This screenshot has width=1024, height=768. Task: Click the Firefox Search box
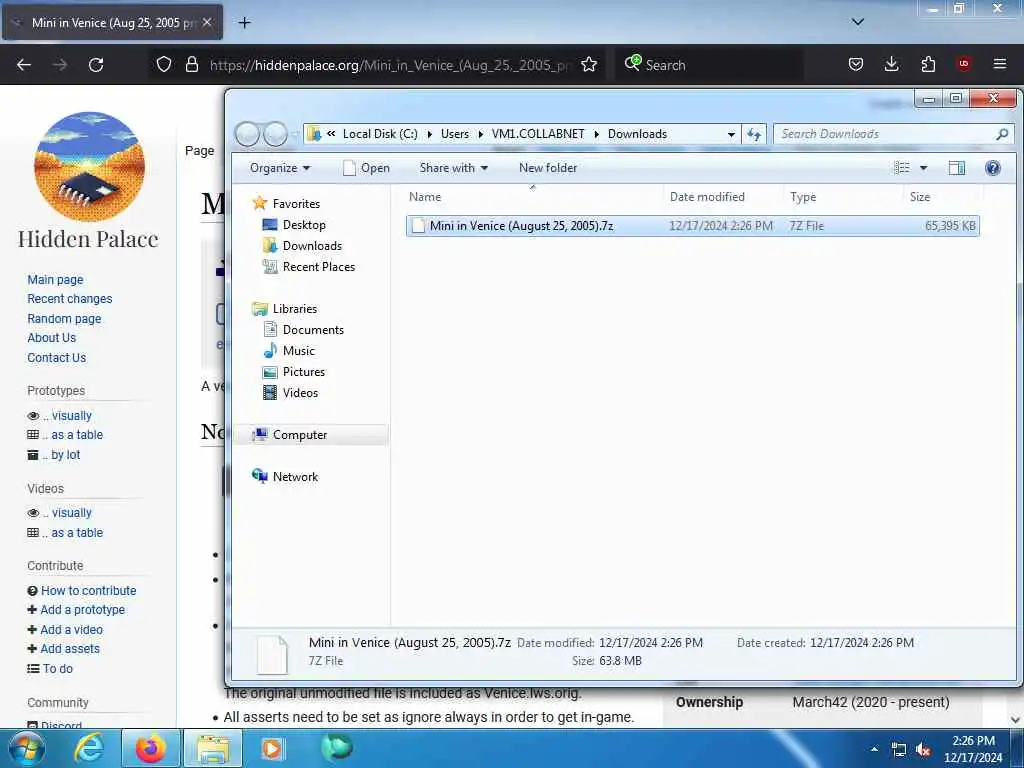709,65
